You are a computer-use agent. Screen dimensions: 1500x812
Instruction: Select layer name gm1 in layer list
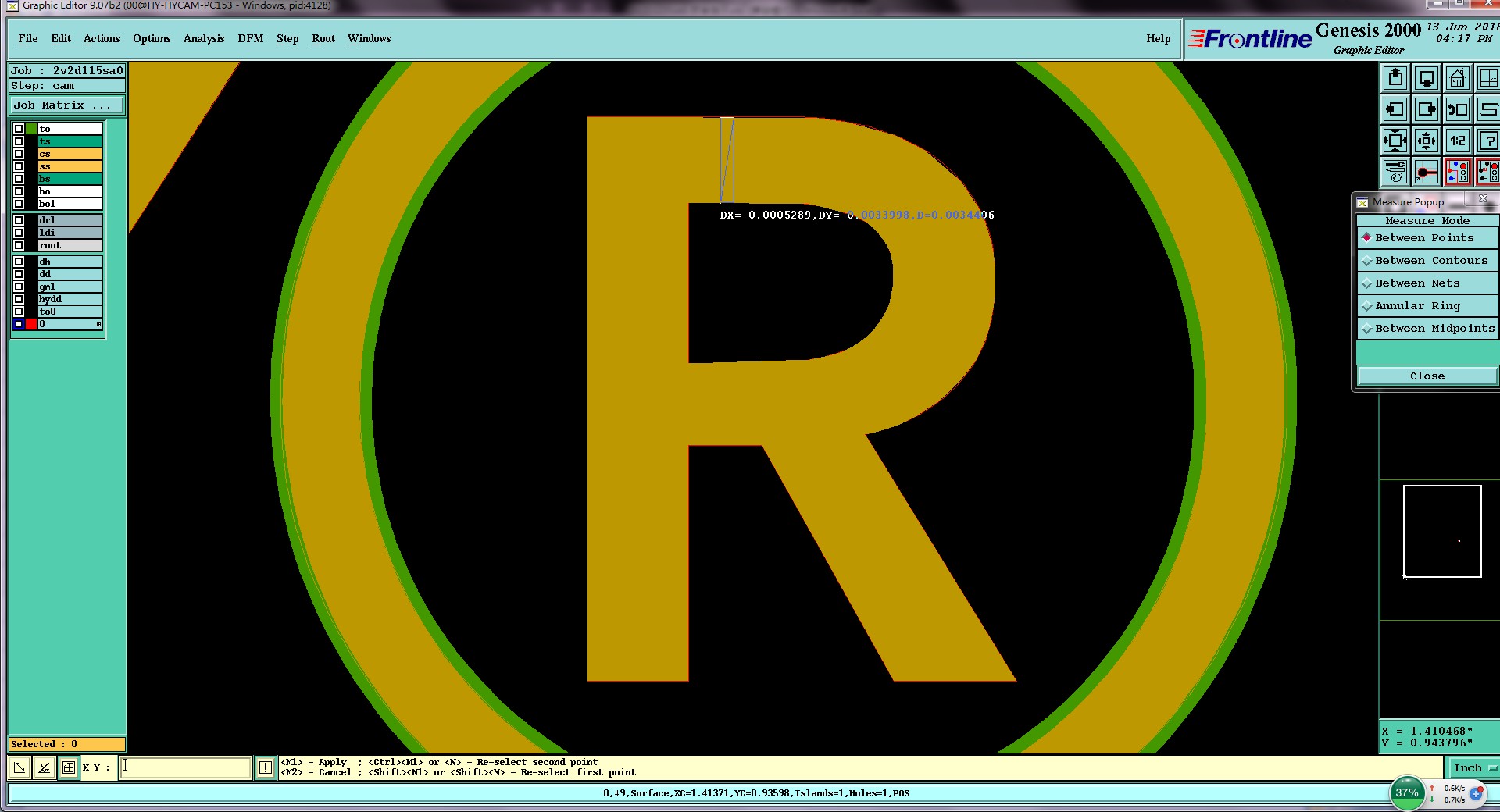coord(70,287)
